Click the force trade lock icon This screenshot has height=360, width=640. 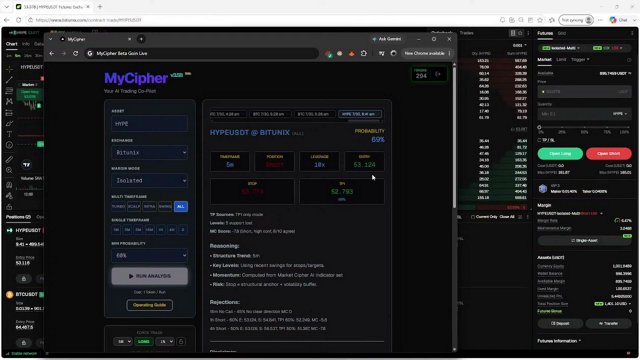181,342
